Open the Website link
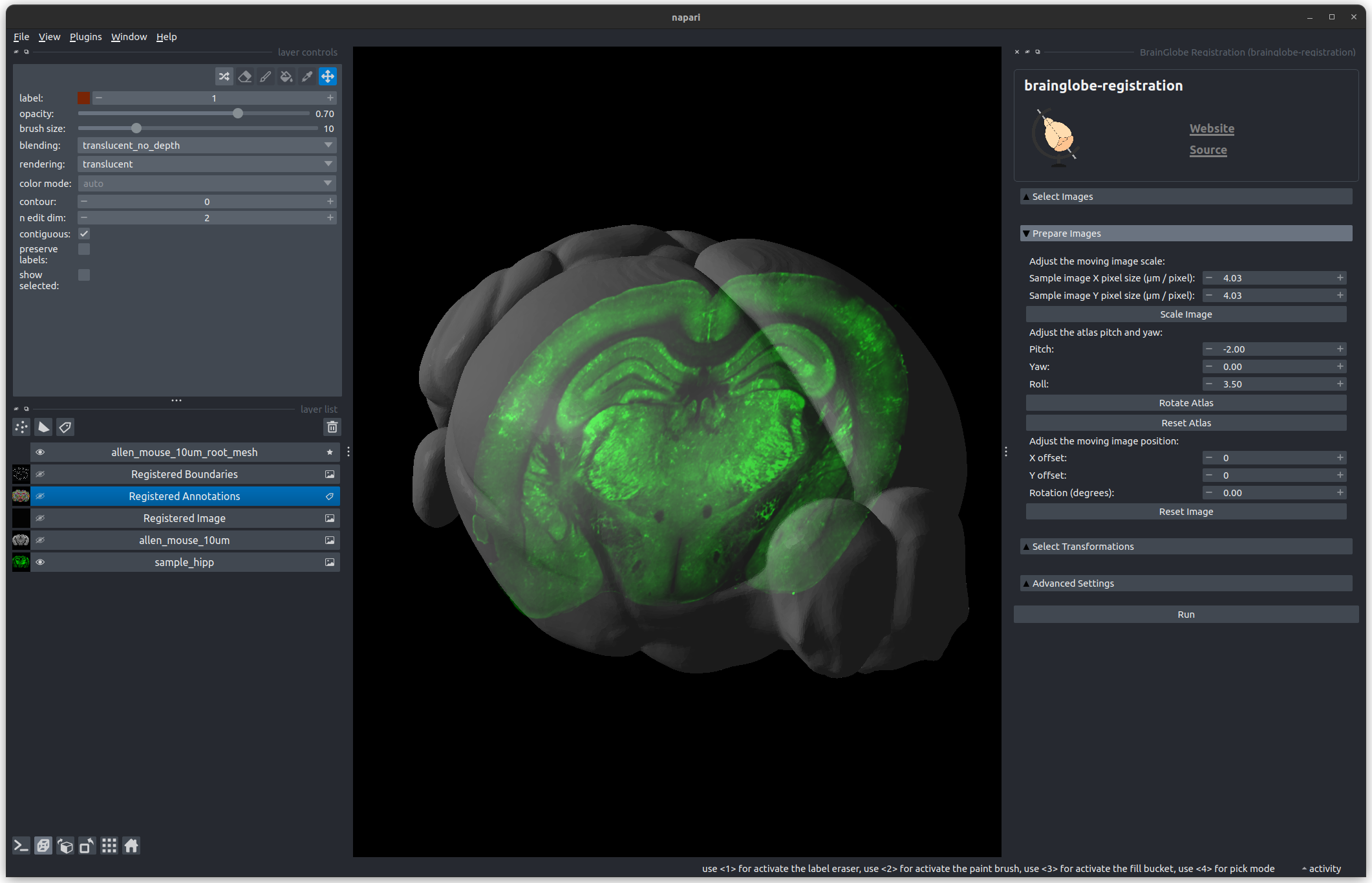Viewport: 1372px width, 883px height. [x=1212, y=129]
